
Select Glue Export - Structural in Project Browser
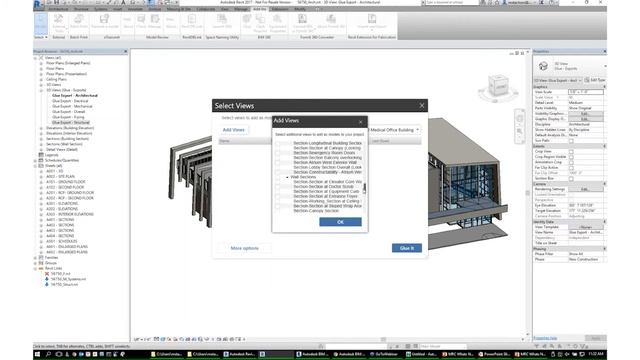click(71, 122)
